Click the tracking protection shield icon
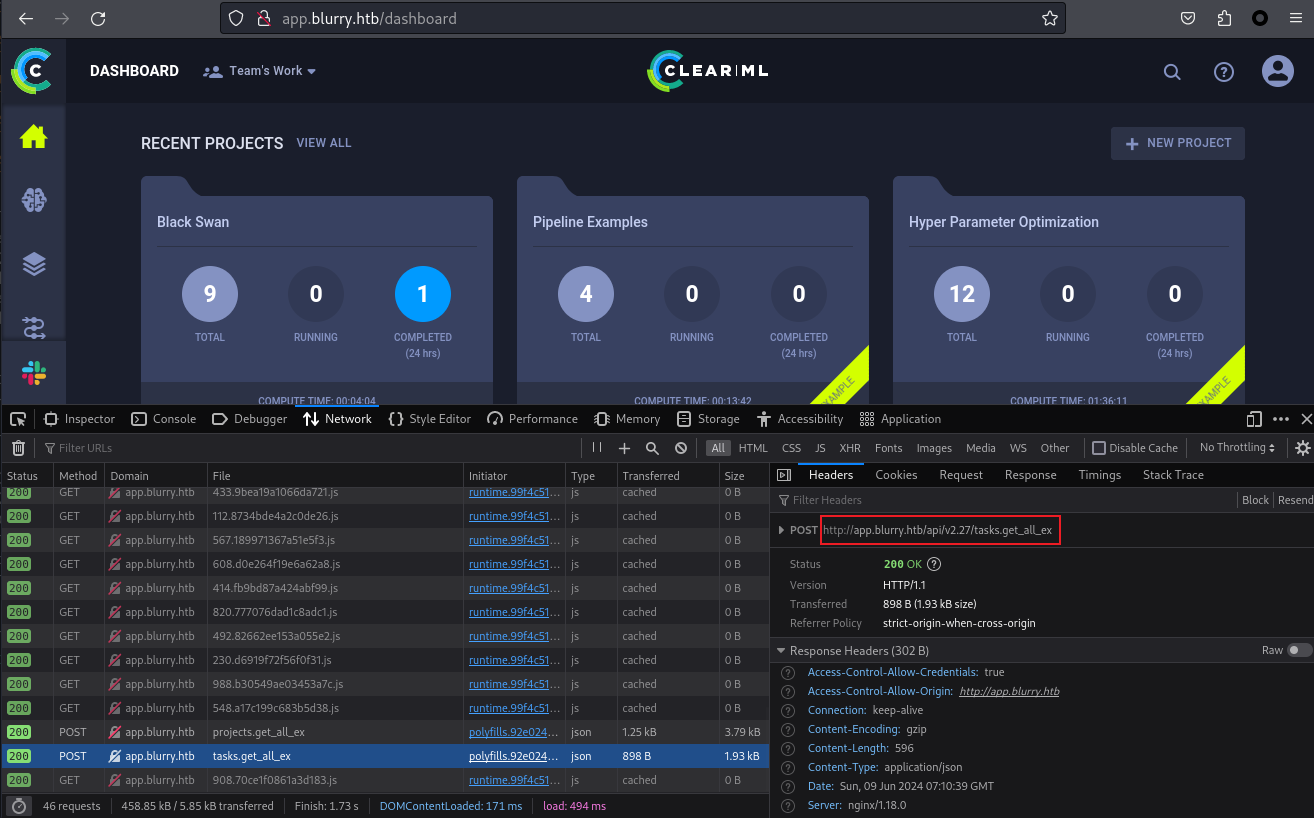 click(236, 18)
